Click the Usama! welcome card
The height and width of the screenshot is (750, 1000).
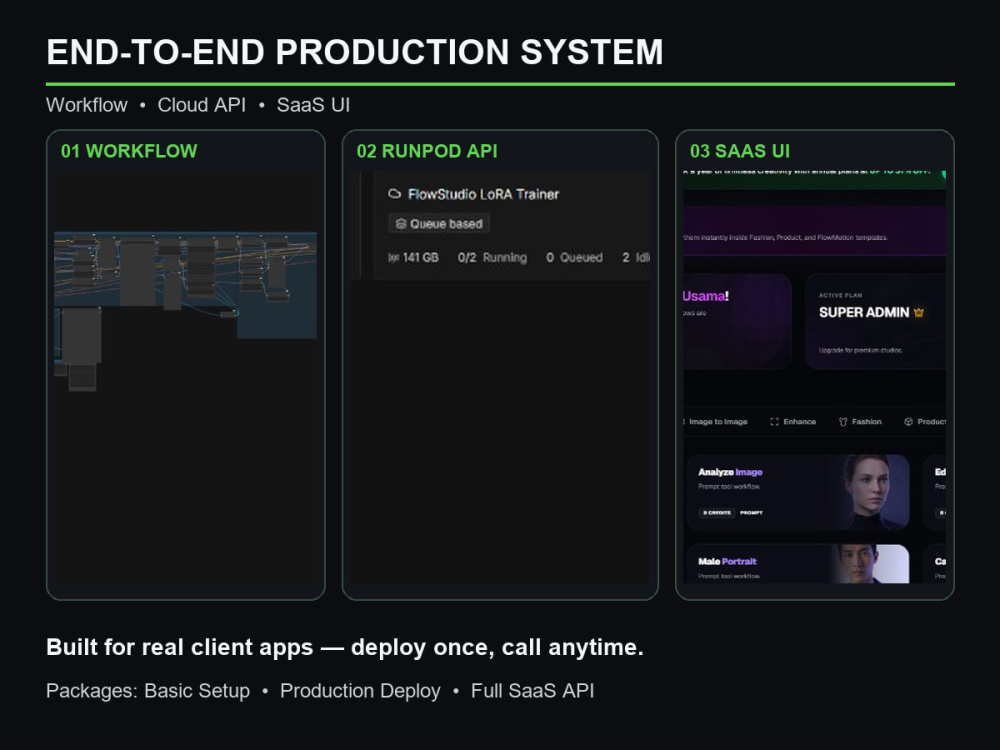737,321
